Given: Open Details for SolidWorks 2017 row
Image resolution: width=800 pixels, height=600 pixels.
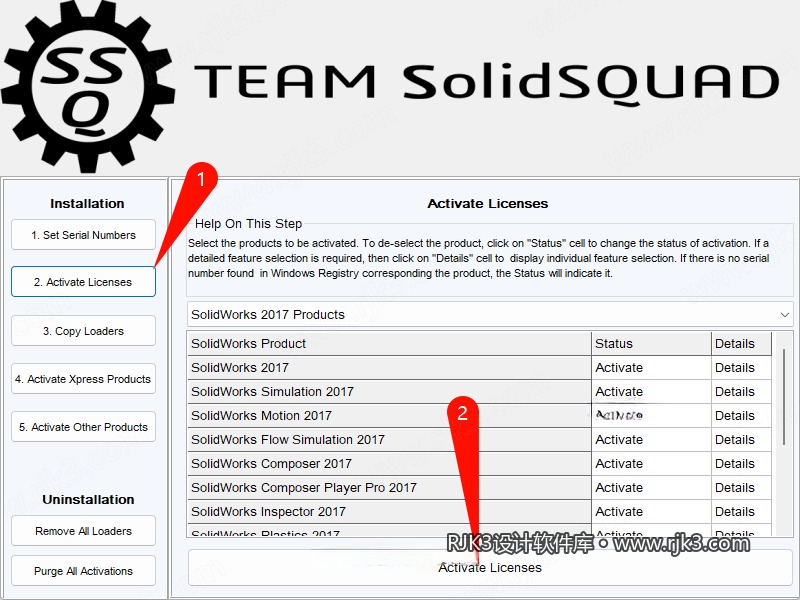Looking at the screenshot, I should pos(741,367).
